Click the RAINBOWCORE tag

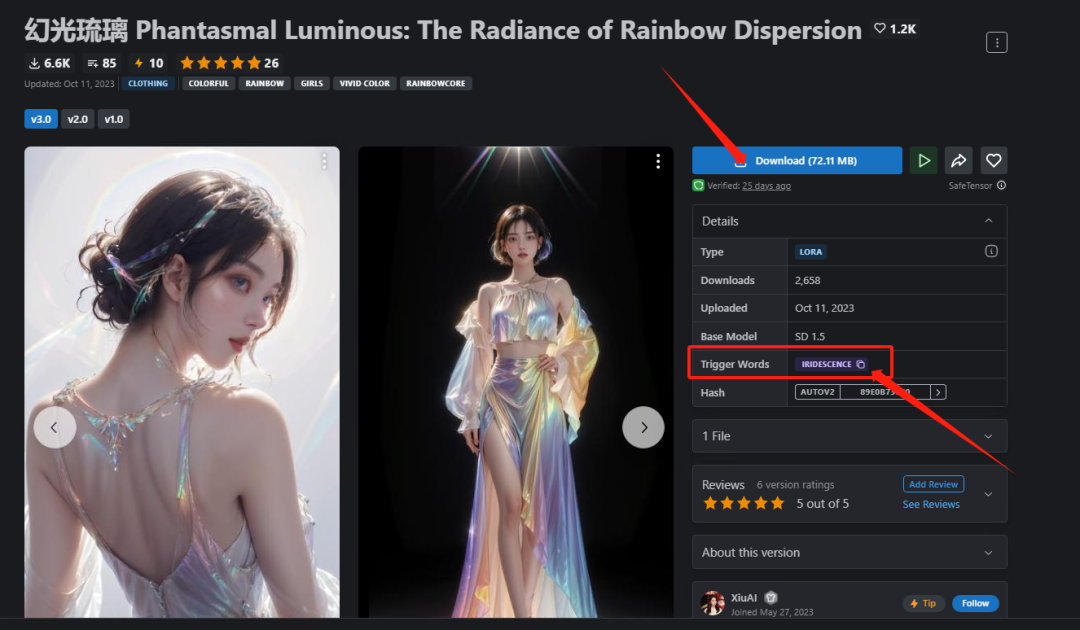[435, 83]
